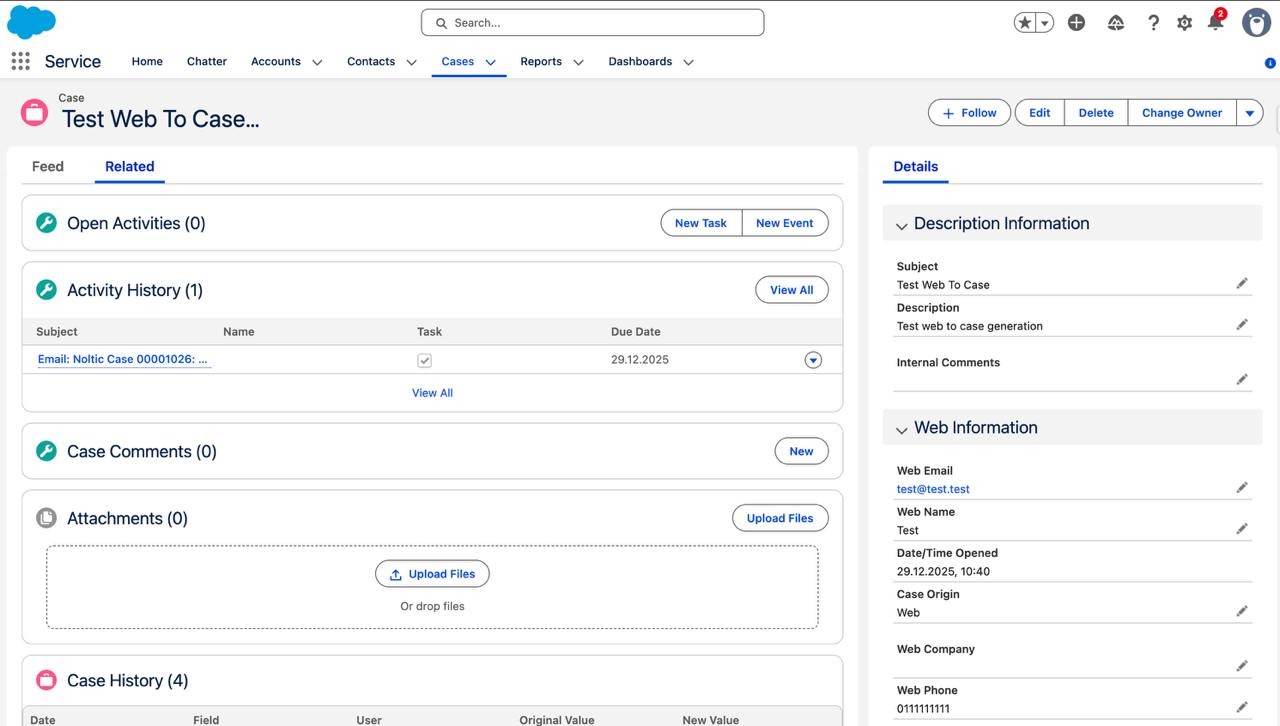Toggle the email task completed checkbox
This screenshot has width=1280, height=726.
click(x=424, y=360)
